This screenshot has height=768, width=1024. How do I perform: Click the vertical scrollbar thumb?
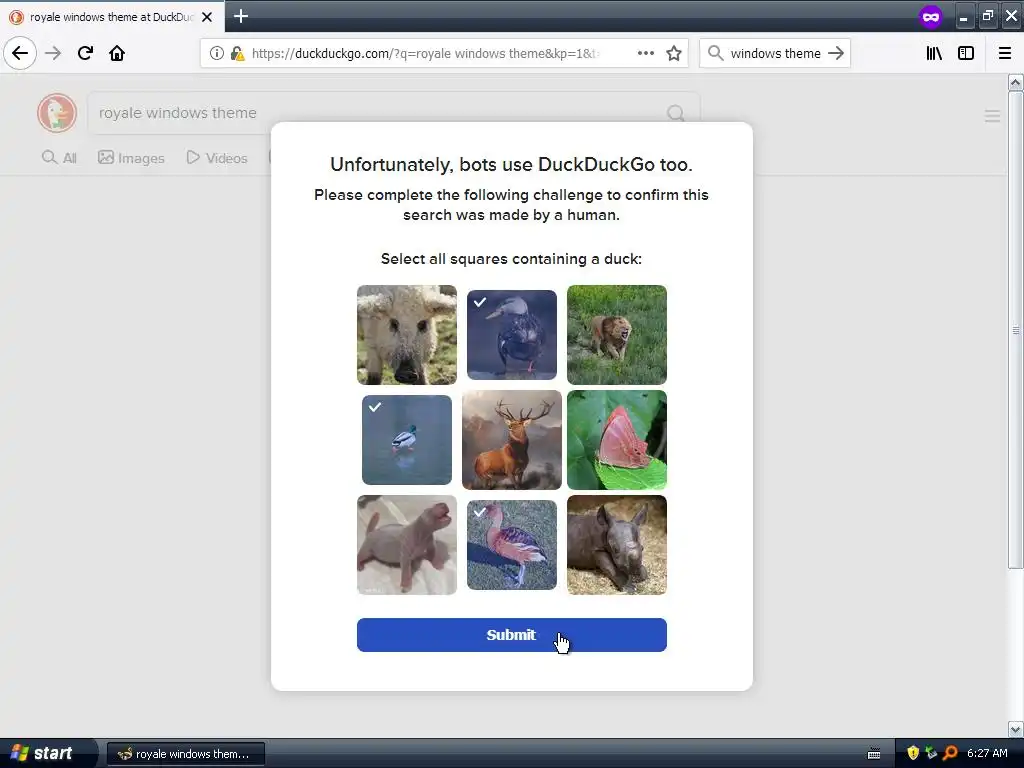click(x=1016, y=330)
